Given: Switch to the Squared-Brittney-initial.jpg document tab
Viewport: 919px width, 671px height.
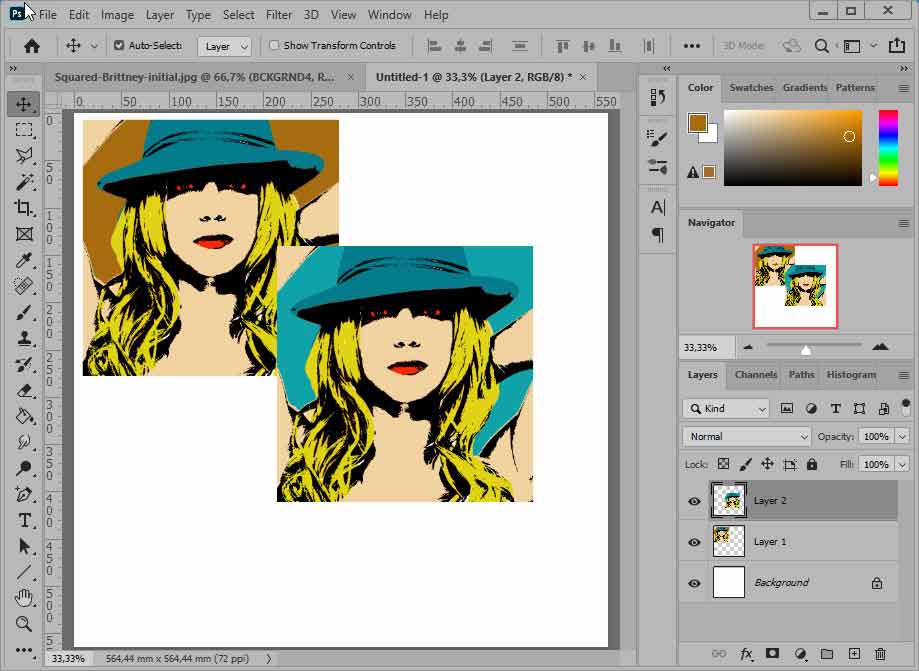Looking at the screenshot, I should click(195, 77).
